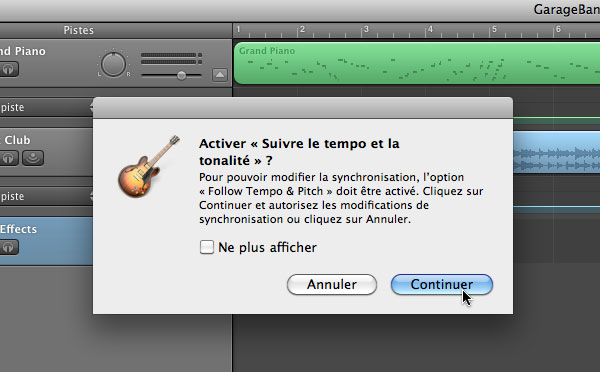The image size is (600, 372).
Task: Click the Grand Piano pan knob
Action: 113,64
